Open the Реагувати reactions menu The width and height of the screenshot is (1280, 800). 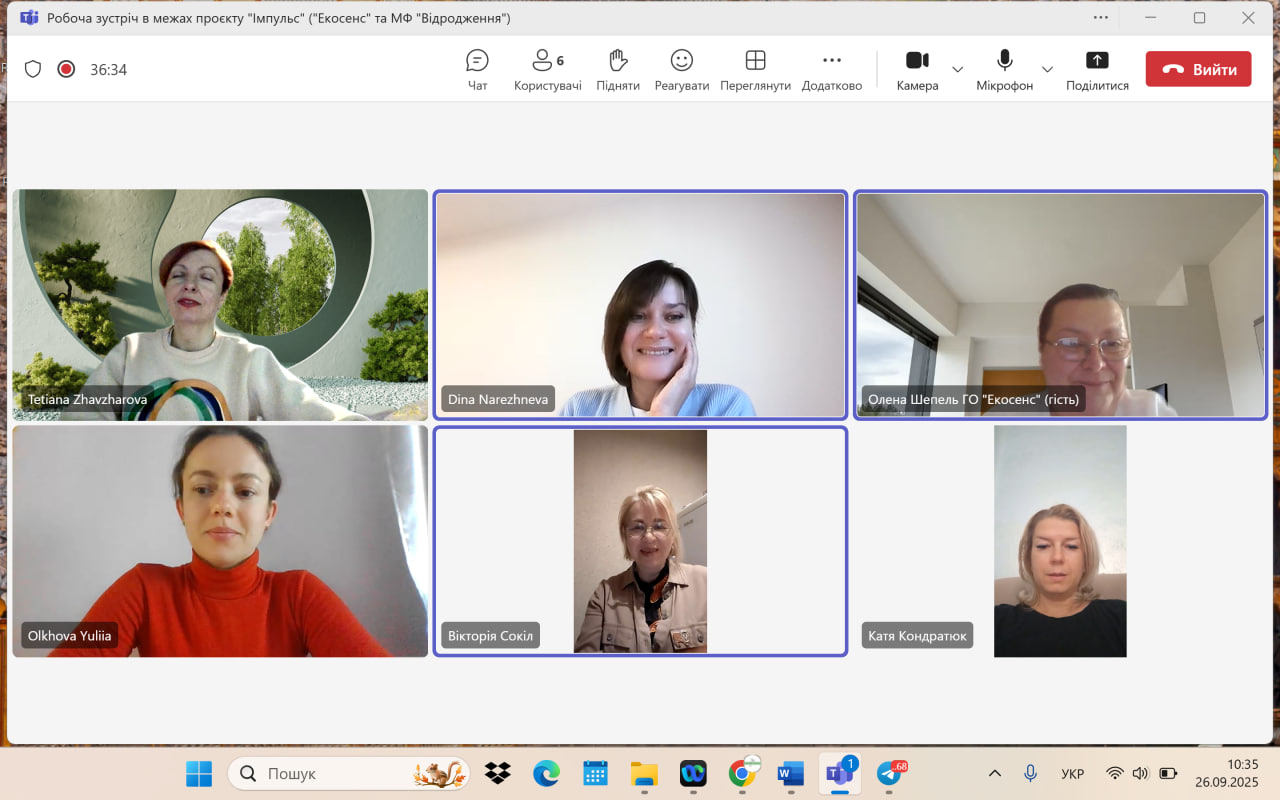coord(681,70)
